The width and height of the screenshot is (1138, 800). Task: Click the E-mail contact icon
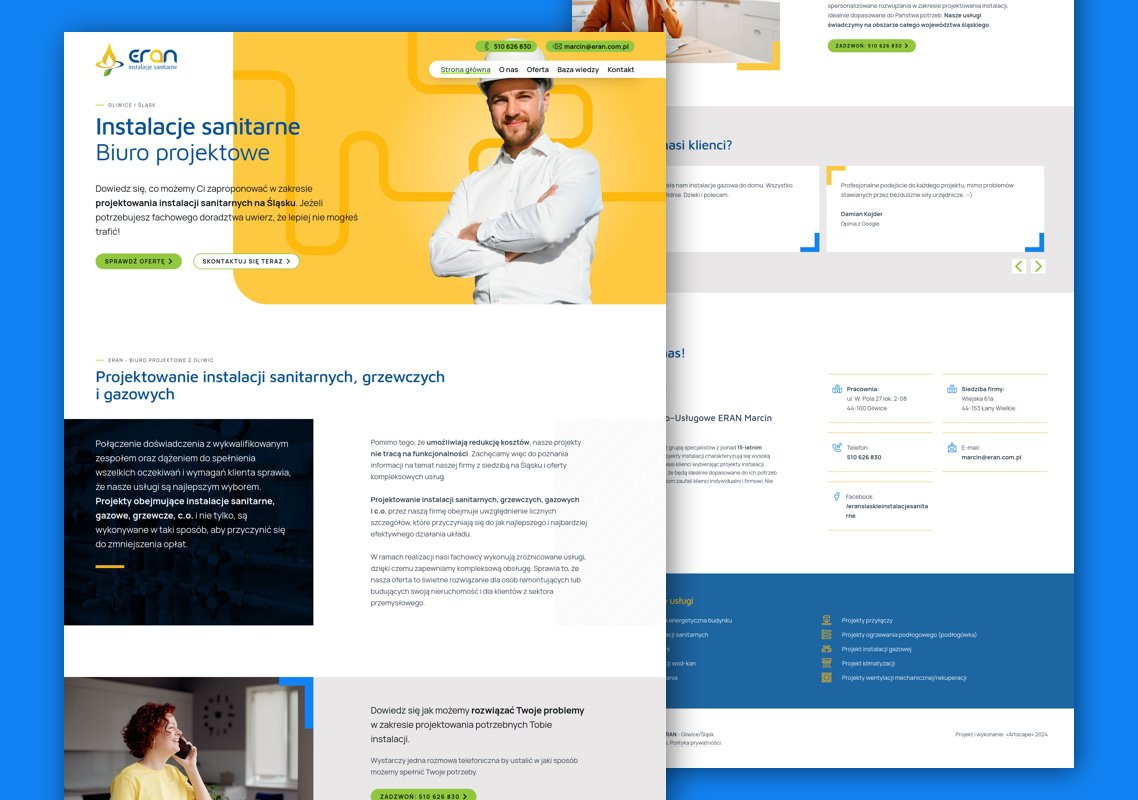pyautogui.click(x=951, y=448)
